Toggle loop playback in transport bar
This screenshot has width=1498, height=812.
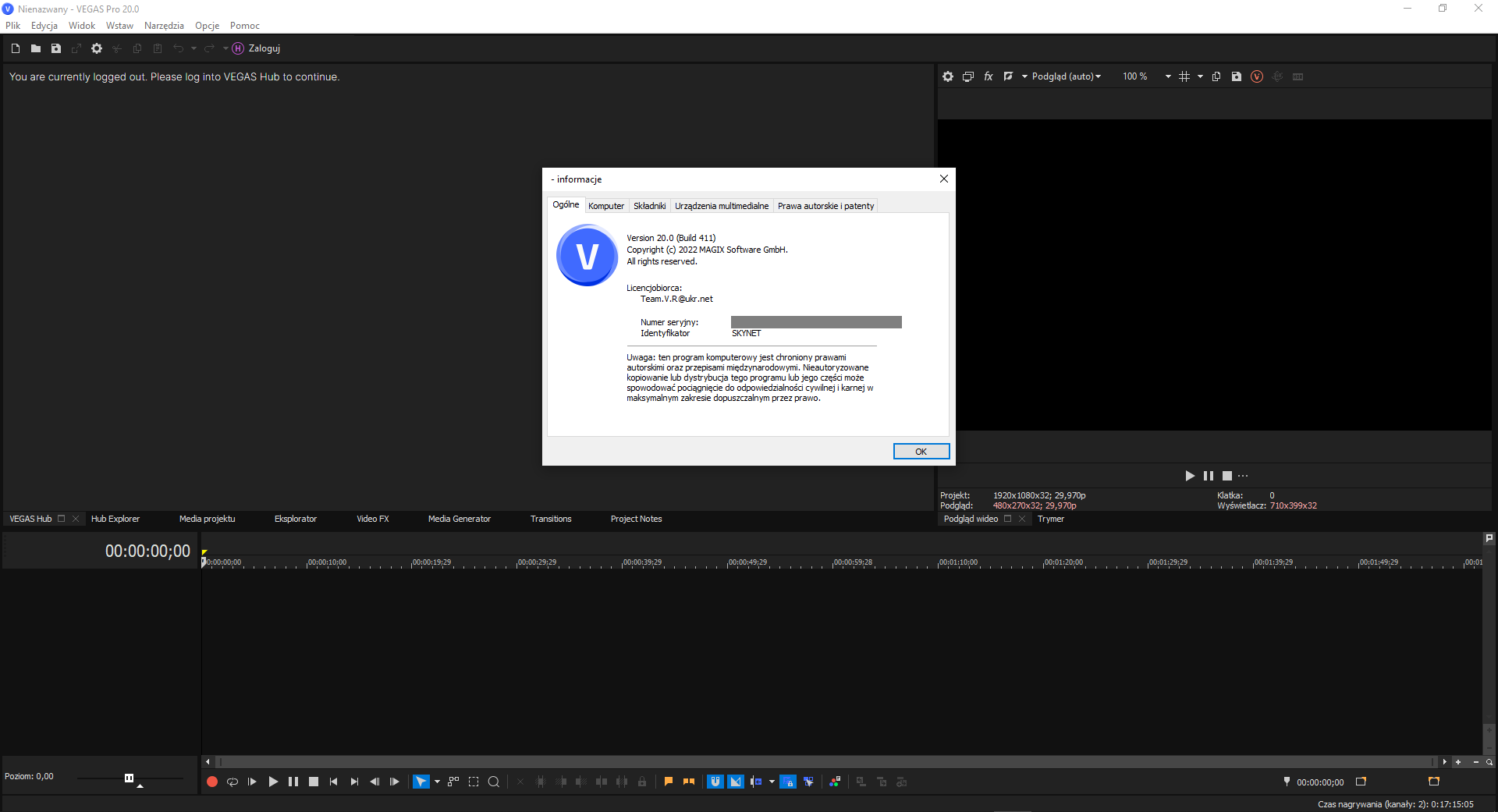click(x=233, y=782)
